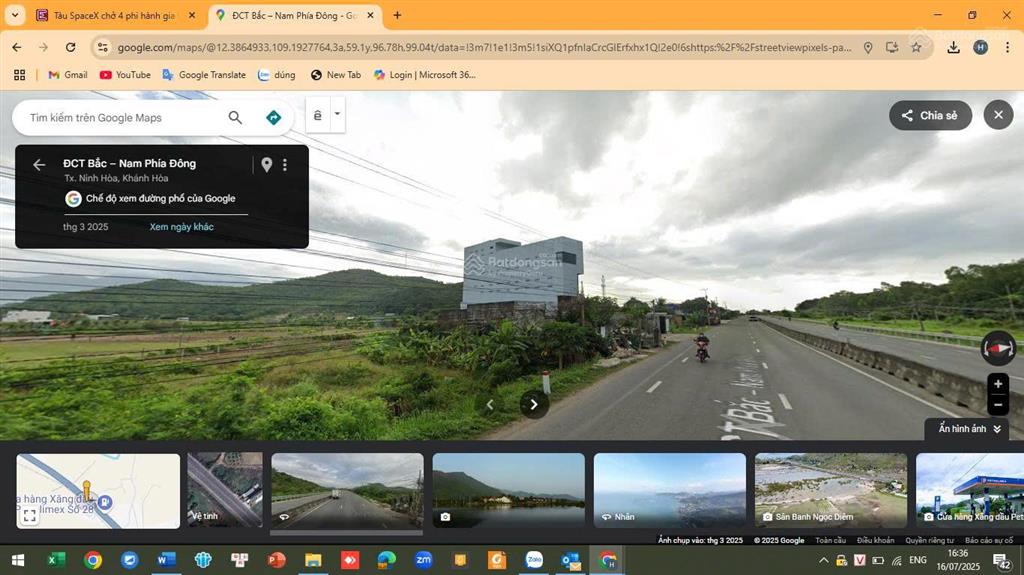Bookmark this page with the star icon
This screenshot has width=1024, height=575.
(916, 47)
